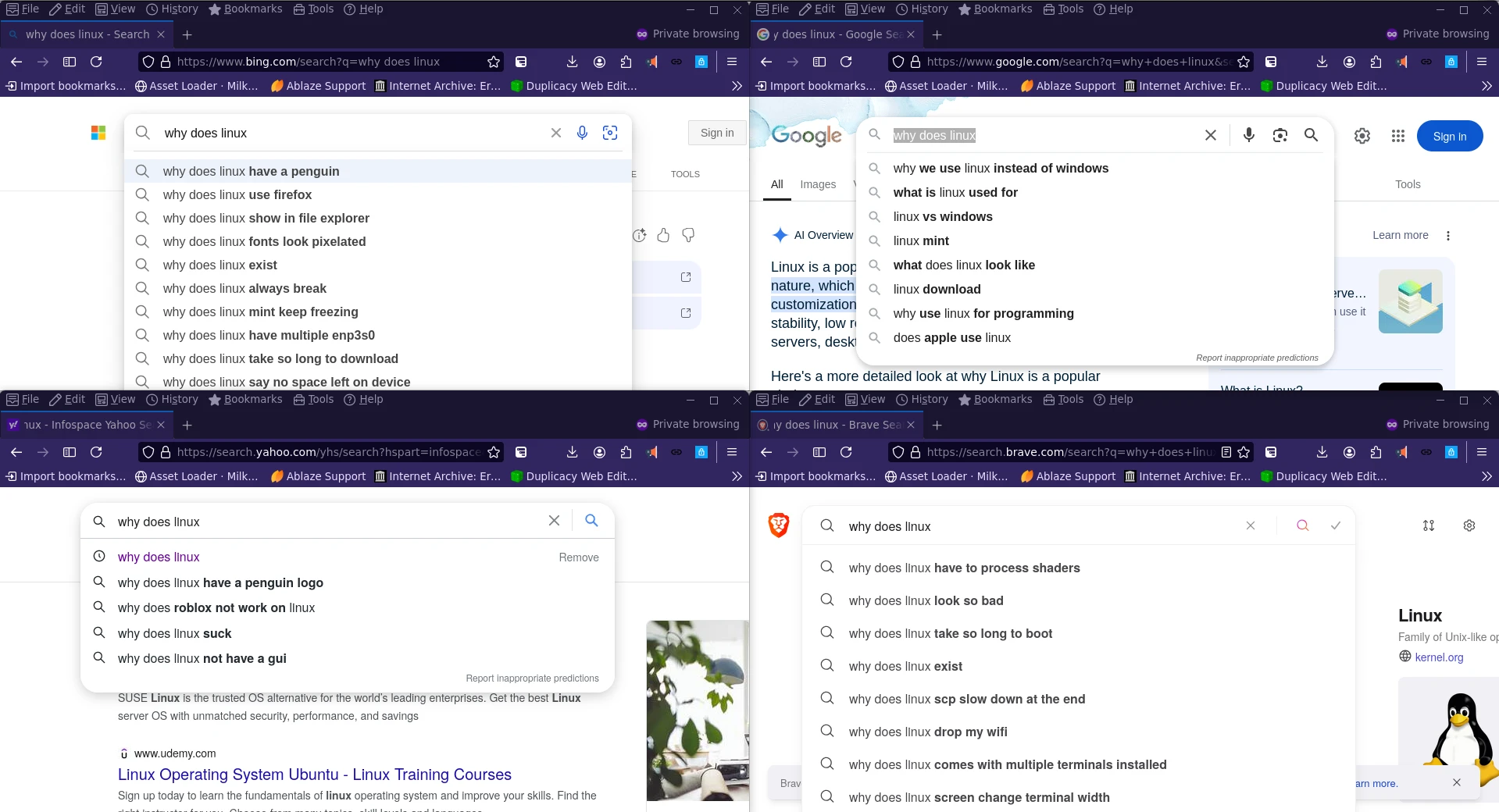The height and width of the screenshot is (812, 1499).
Task: Open Bing visual search camera icon
Action: (x=610, y=133)
